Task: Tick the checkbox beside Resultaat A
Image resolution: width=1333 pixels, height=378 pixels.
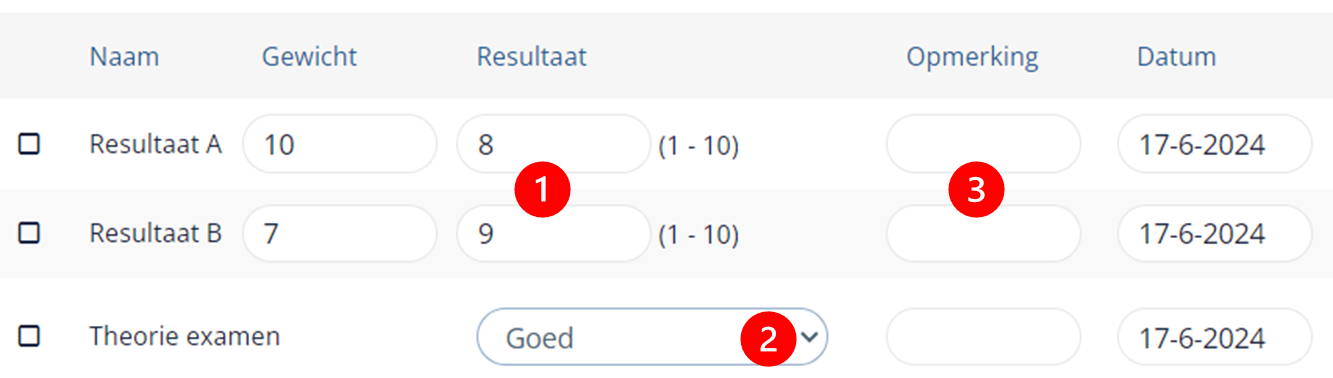Action: pos(29,144)
